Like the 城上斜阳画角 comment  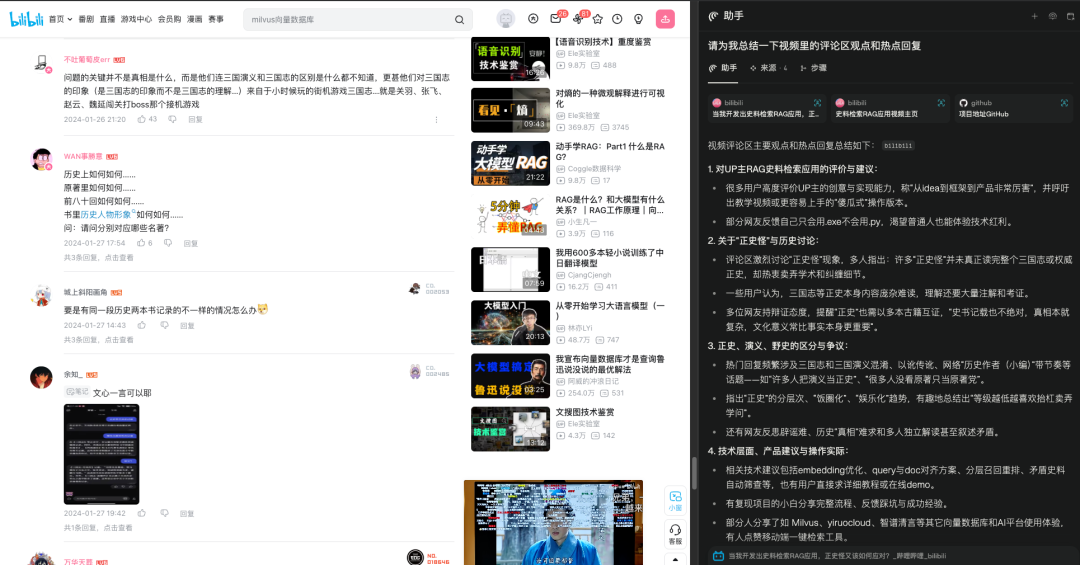pyautogui.click(x=142, y=325)
